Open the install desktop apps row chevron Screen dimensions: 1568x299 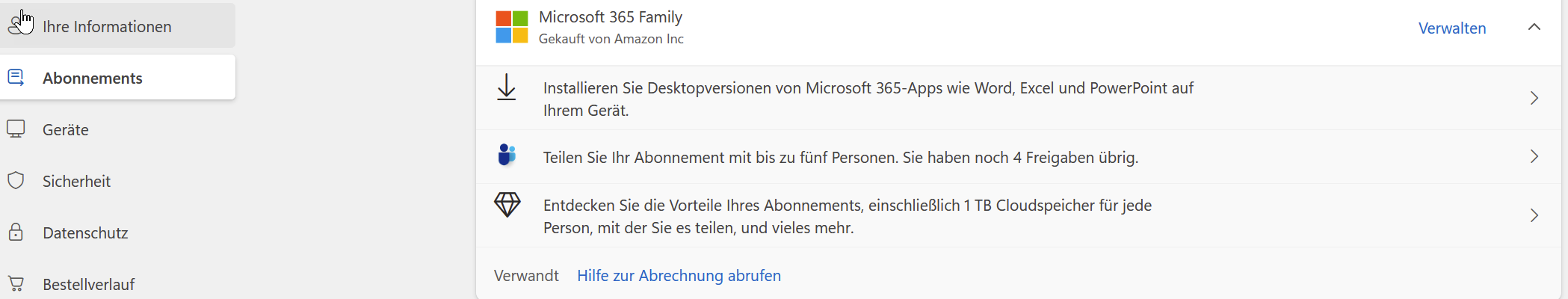click(1534, 98)
